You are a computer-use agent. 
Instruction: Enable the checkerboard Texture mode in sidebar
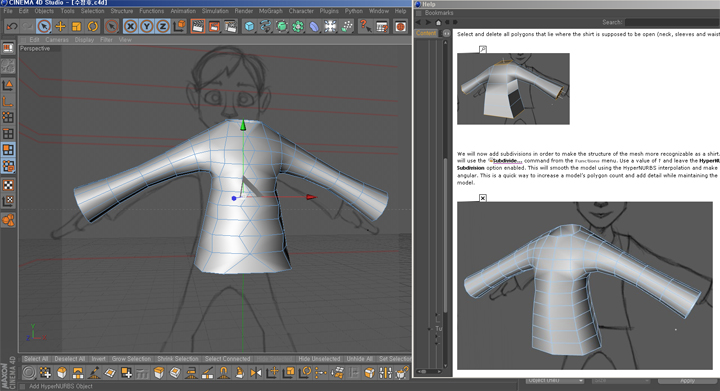(8, 185)
